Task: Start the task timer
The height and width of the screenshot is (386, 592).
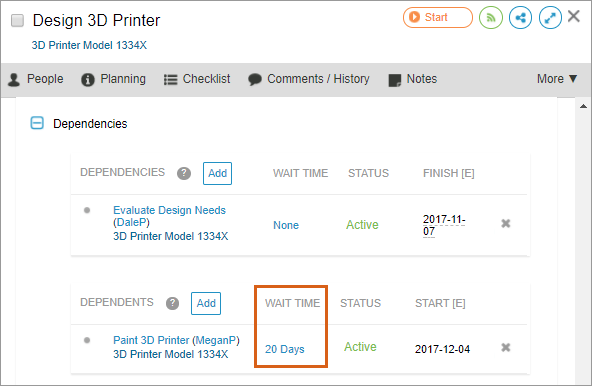Action: click(438, 17)
